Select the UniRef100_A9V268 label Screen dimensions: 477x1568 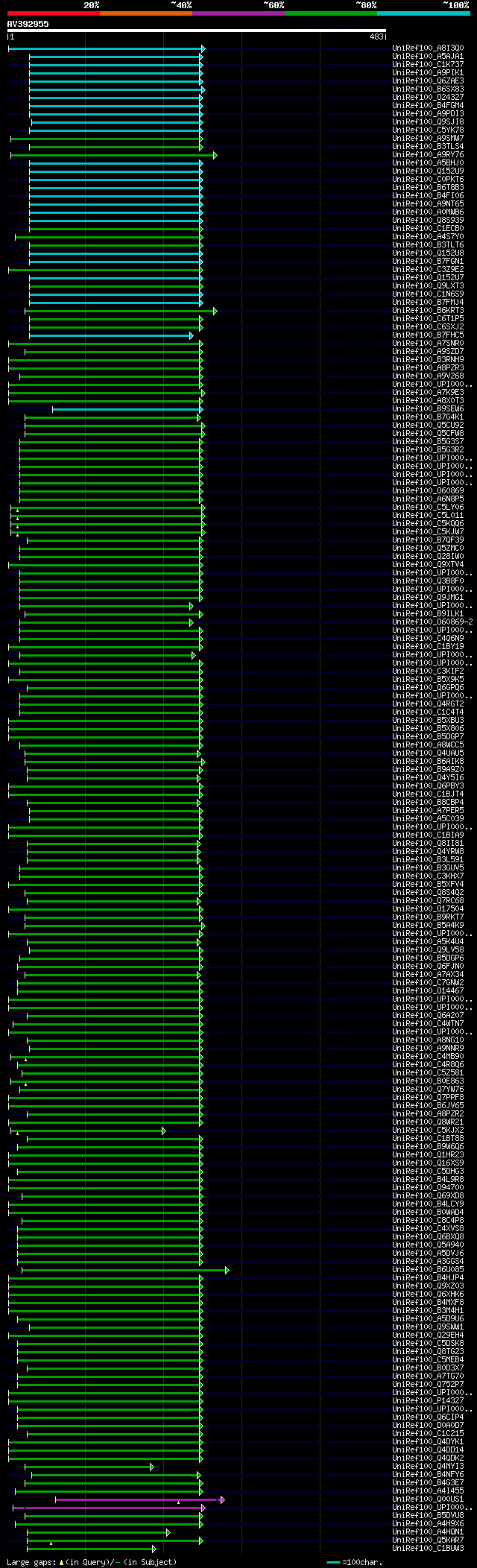[x=428, y=376]
